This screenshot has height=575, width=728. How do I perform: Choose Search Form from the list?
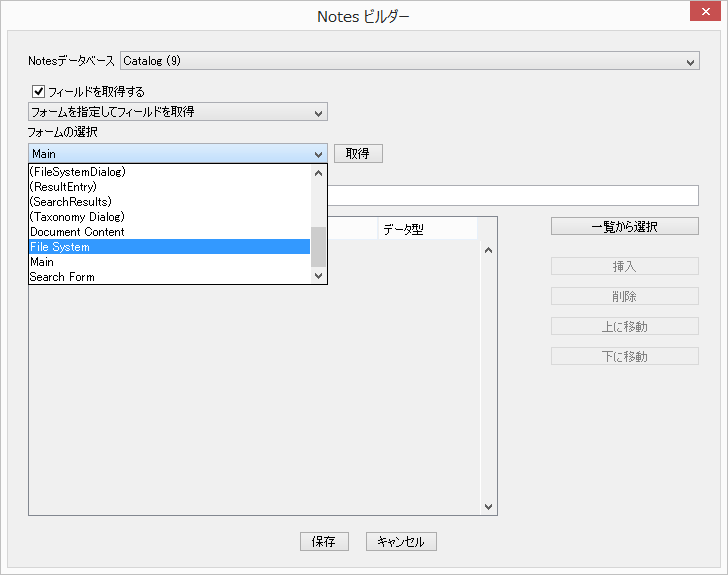click(62, 277)
